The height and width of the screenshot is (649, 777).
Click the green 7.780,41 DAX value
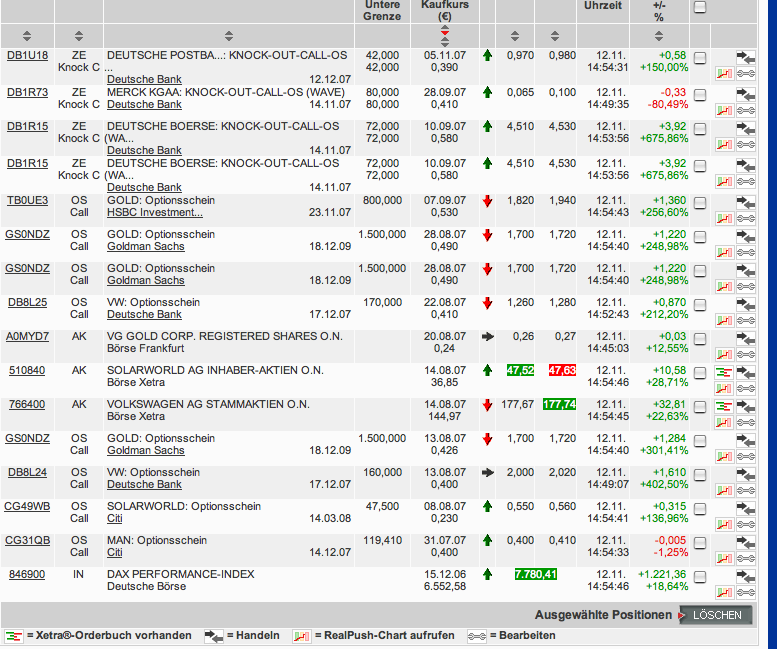[536, 574]
